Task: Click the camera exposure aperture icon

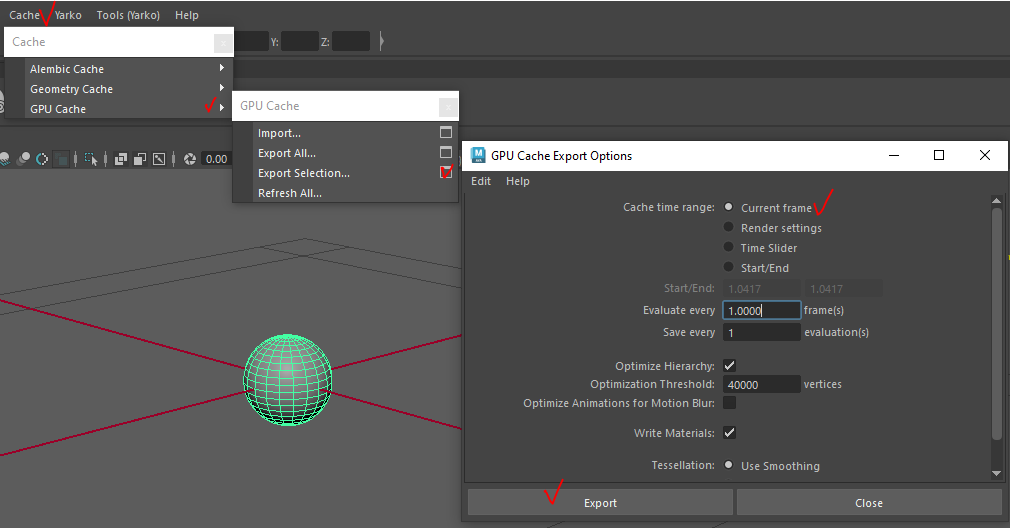Action: 189,159
